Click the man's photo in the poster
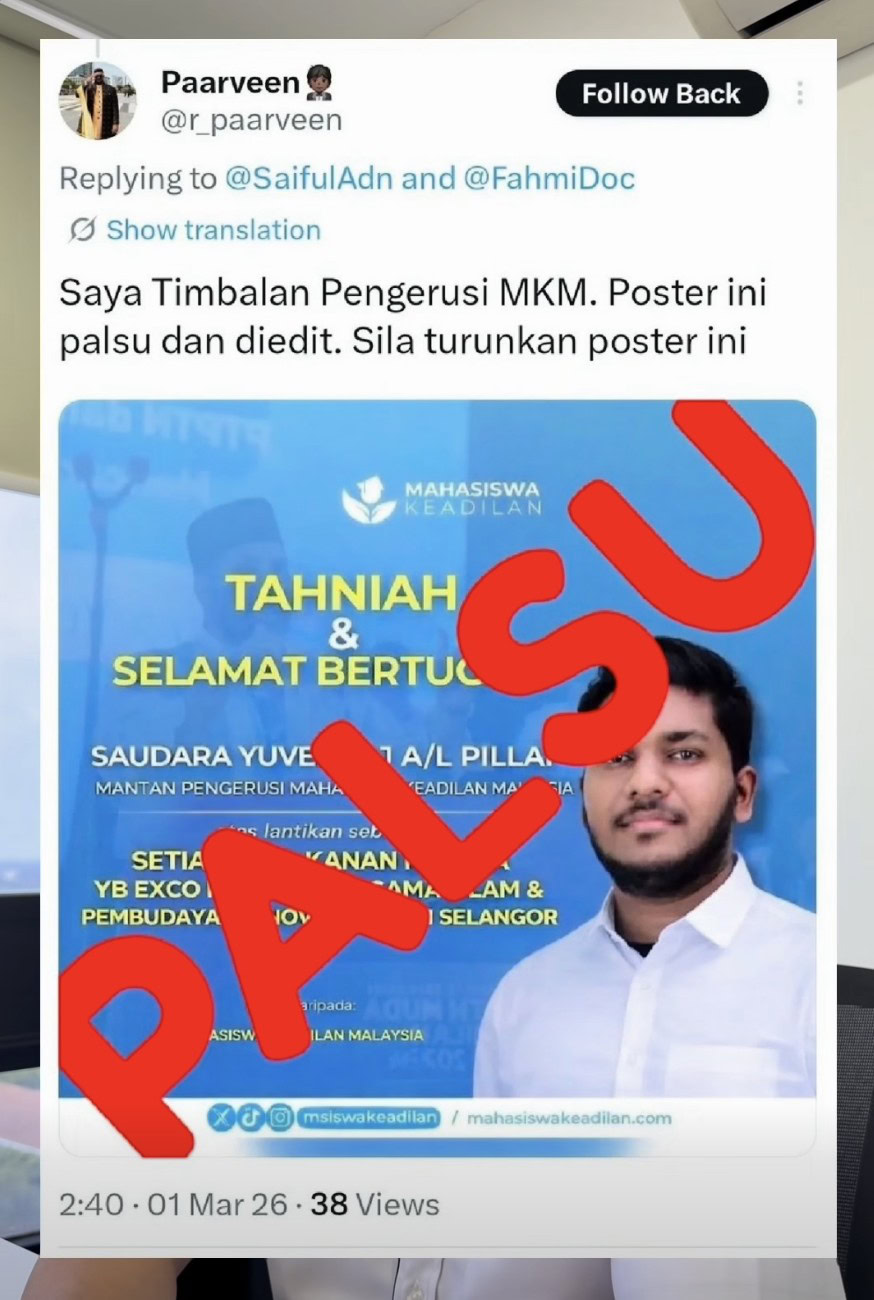 click(x=650, y=870)
